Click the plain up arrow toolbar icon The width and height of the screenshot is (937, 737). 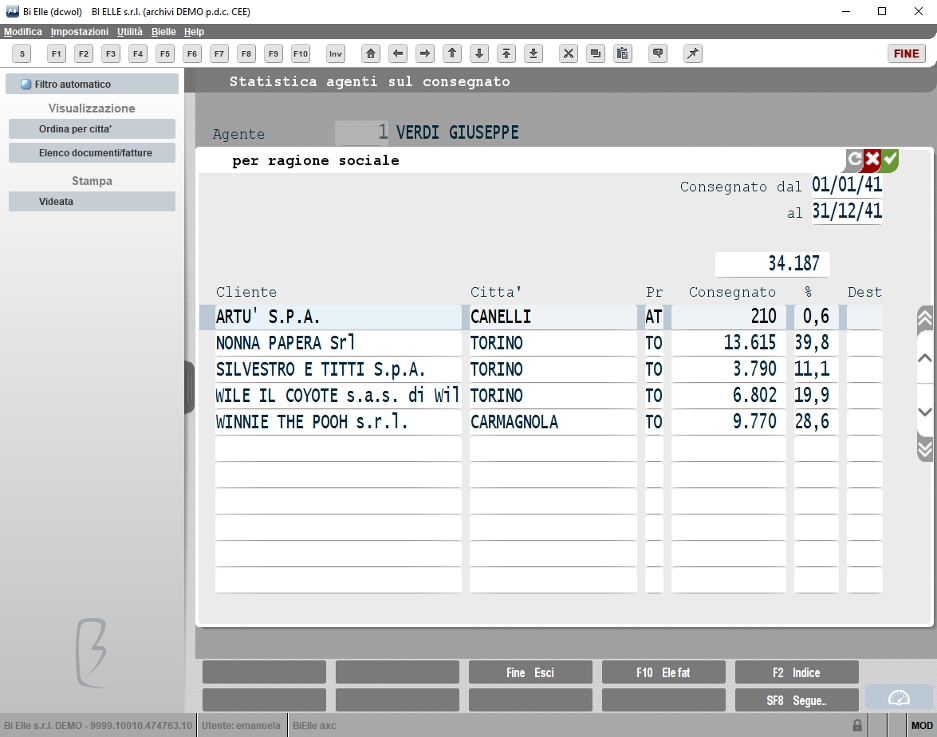click(x=452, y=54)
